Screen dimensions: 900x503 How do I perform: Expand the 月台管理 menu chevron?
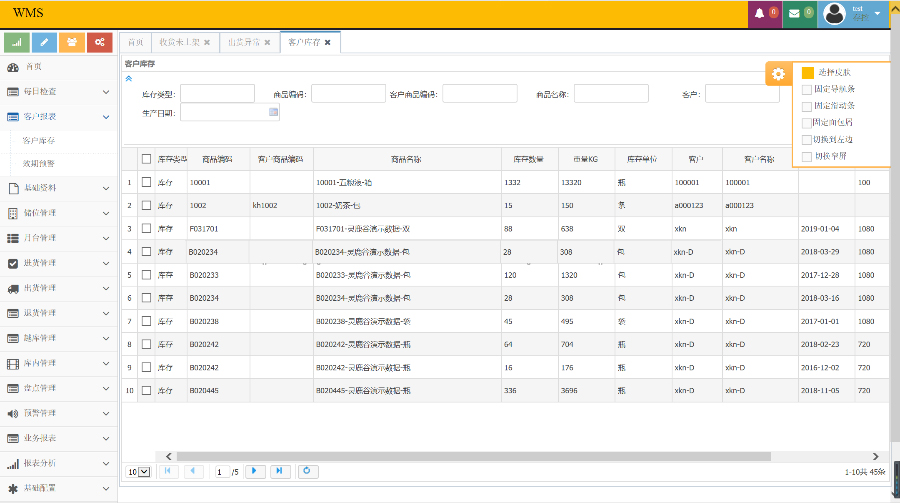106,238
